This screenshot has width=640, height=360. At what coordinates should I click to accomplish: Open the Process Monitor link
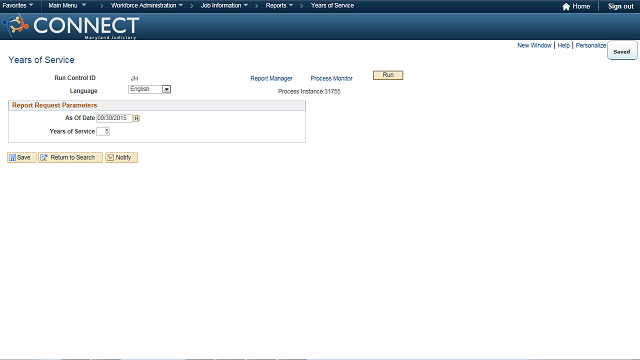point(331,78)
